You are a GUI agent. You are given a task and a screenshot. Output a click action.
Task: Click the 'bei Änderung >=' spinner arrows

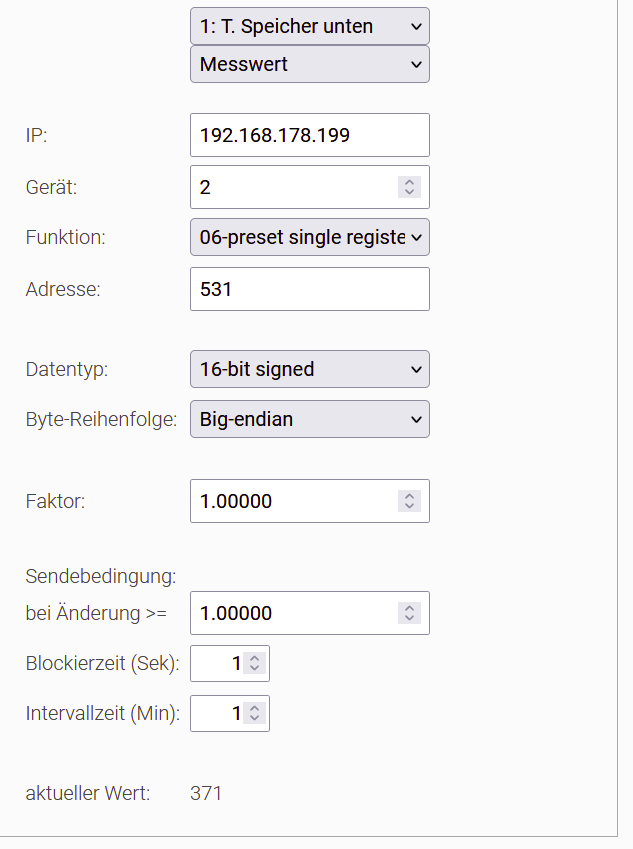coord(408,613)
